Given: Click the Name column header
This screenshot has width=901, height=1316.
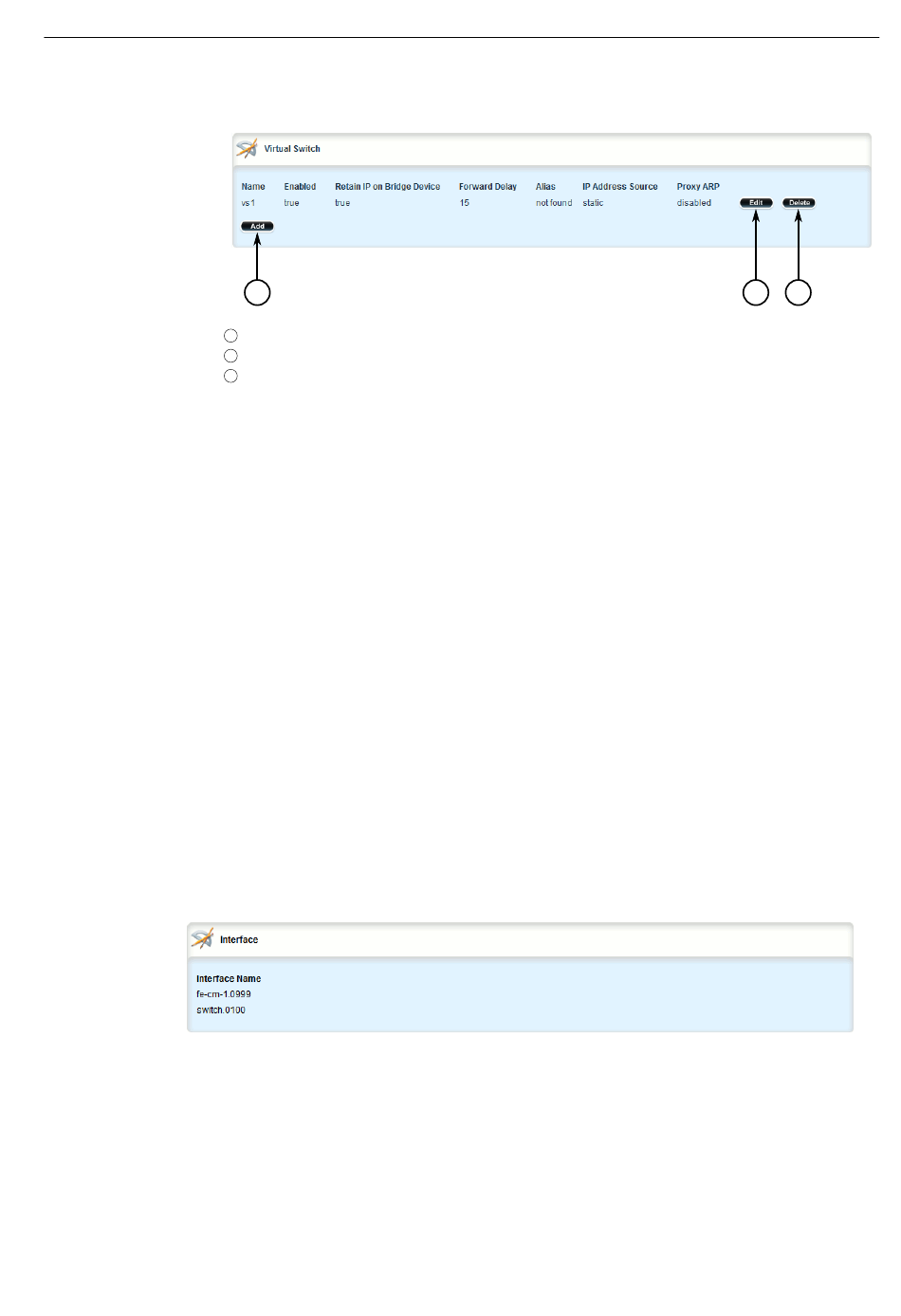Looking at the screenshot, I should pos(253,187).
